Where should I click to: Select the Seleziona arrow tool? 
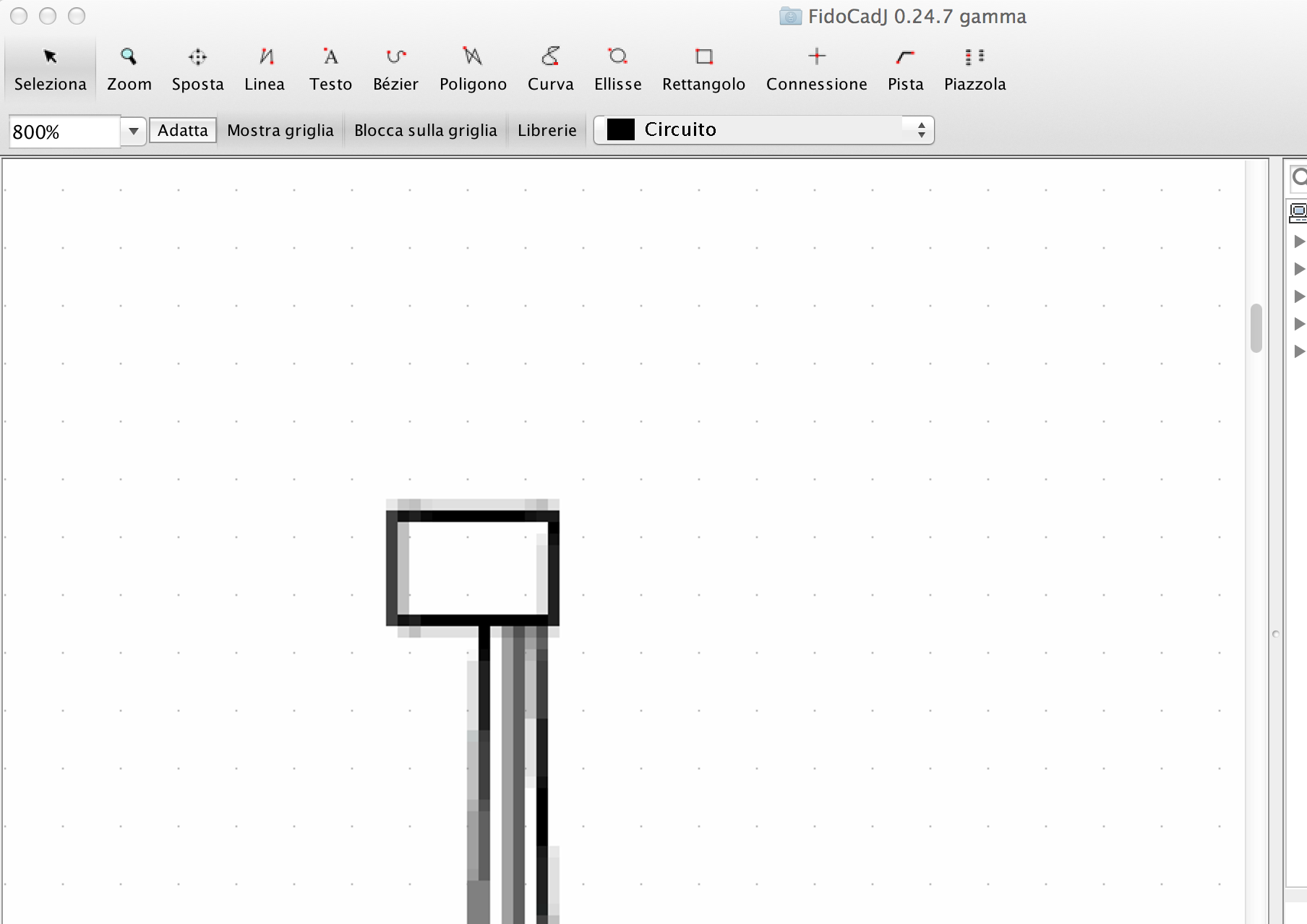click(x=50, y=69)
